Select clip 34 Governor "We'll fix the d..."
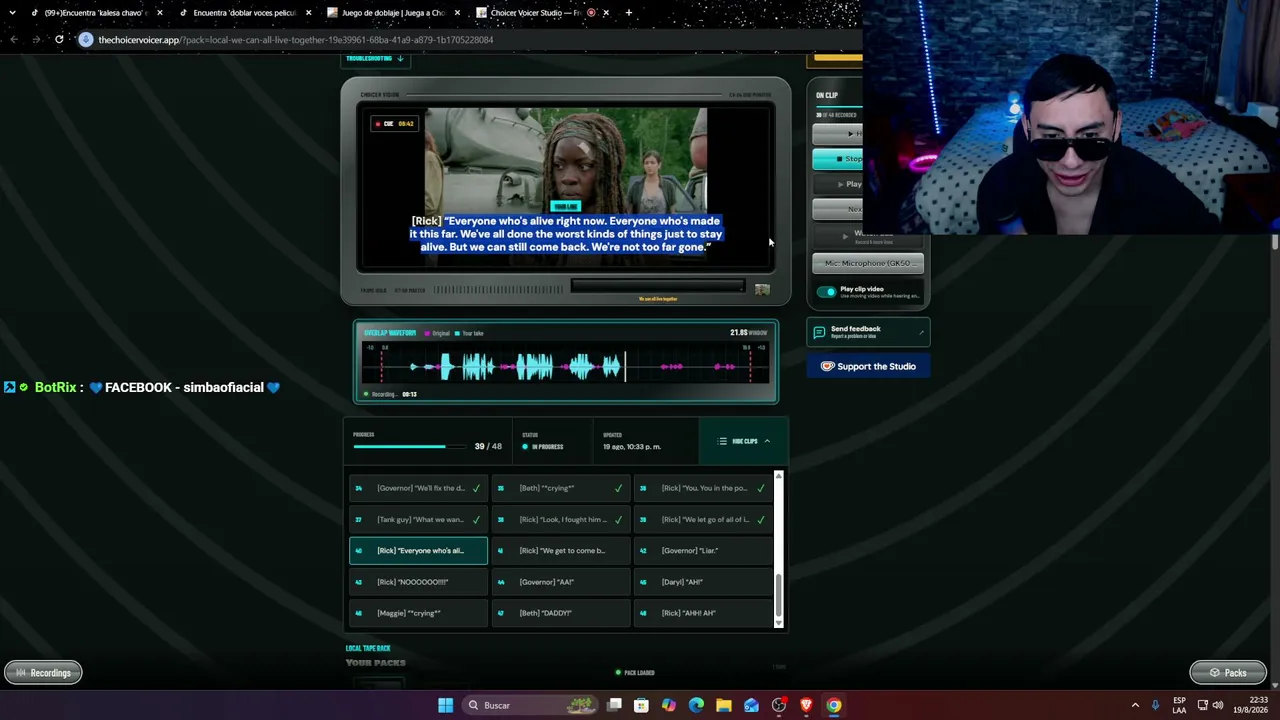 [418, 488]
